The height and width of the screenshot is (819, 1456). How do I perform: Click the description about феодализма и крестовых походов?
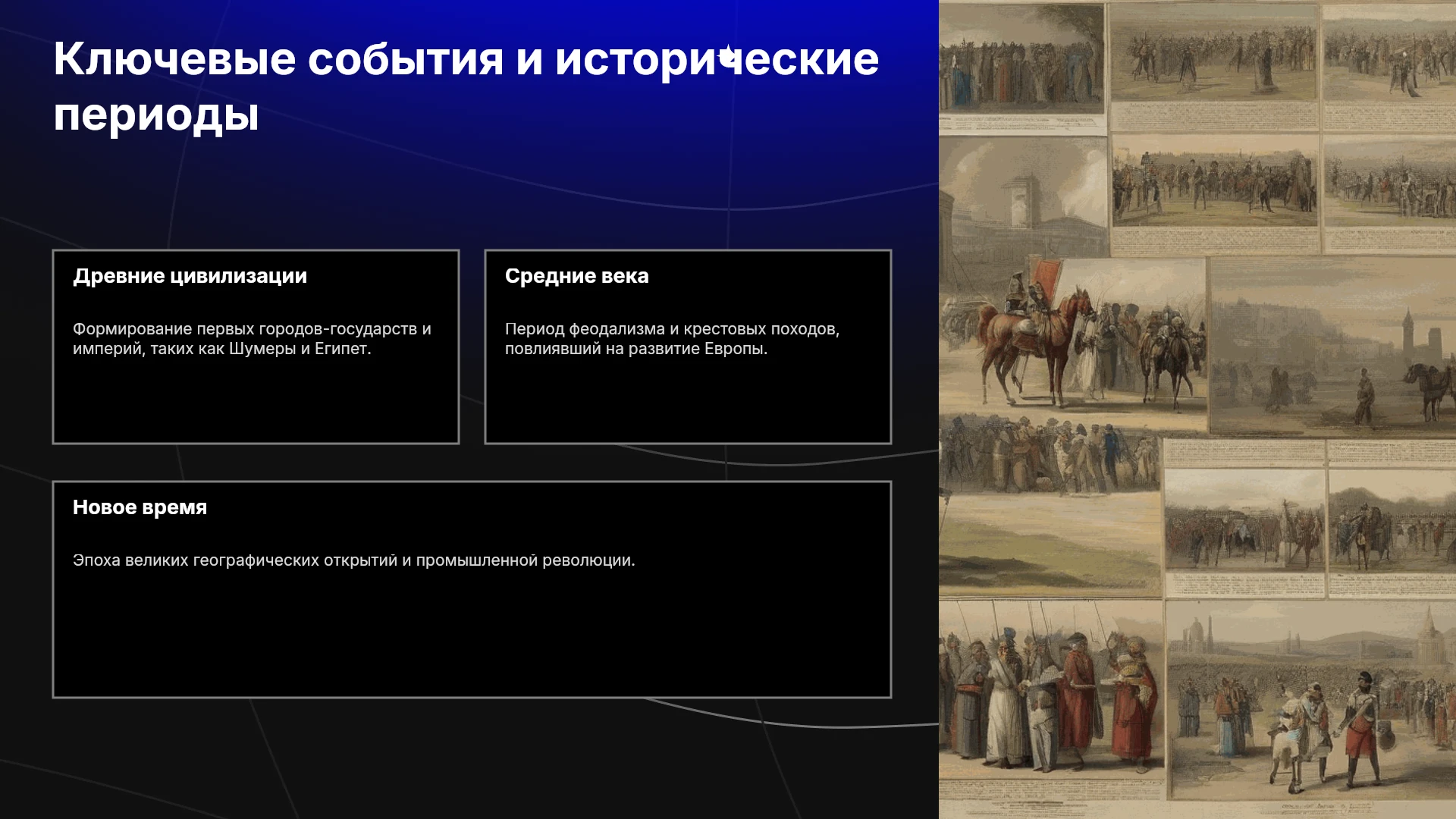coord(672,339)
